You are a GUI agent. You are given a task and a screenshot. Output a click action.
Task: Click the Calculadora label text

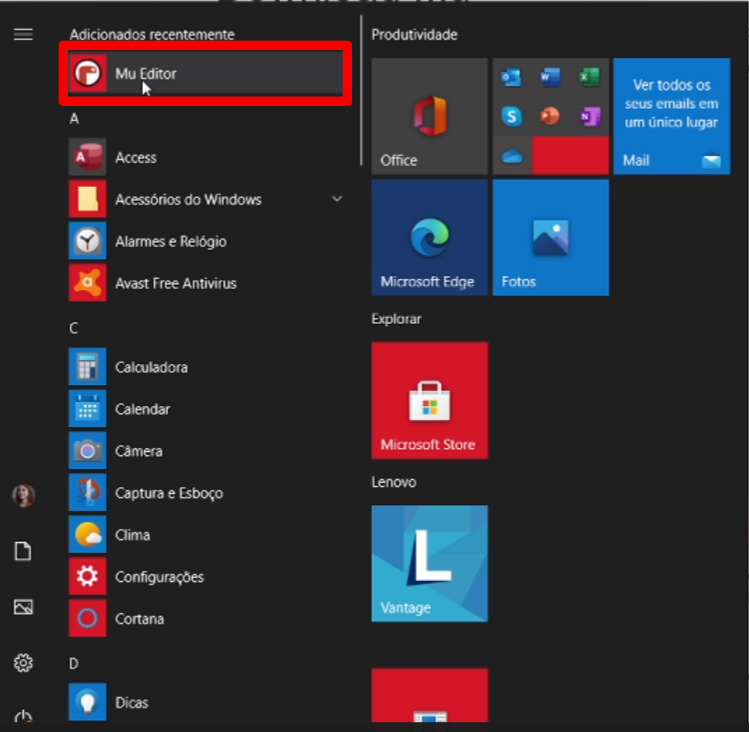coord(151,367)
